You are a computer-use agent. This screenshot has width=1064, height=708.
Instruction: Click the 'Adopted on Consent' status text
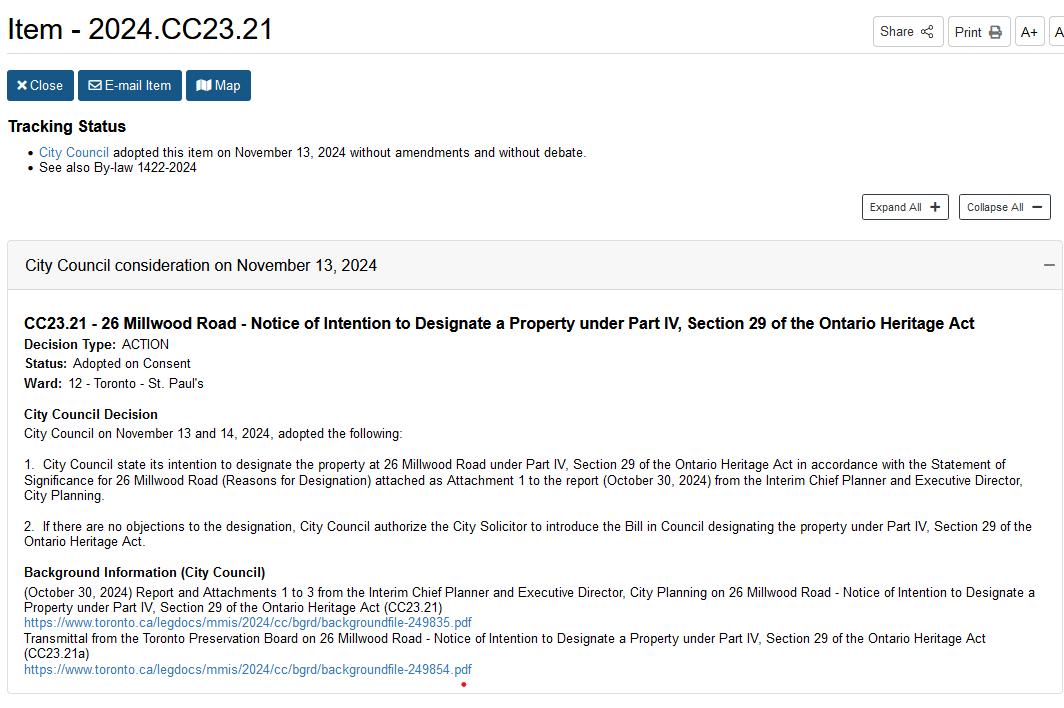(131, 363)
